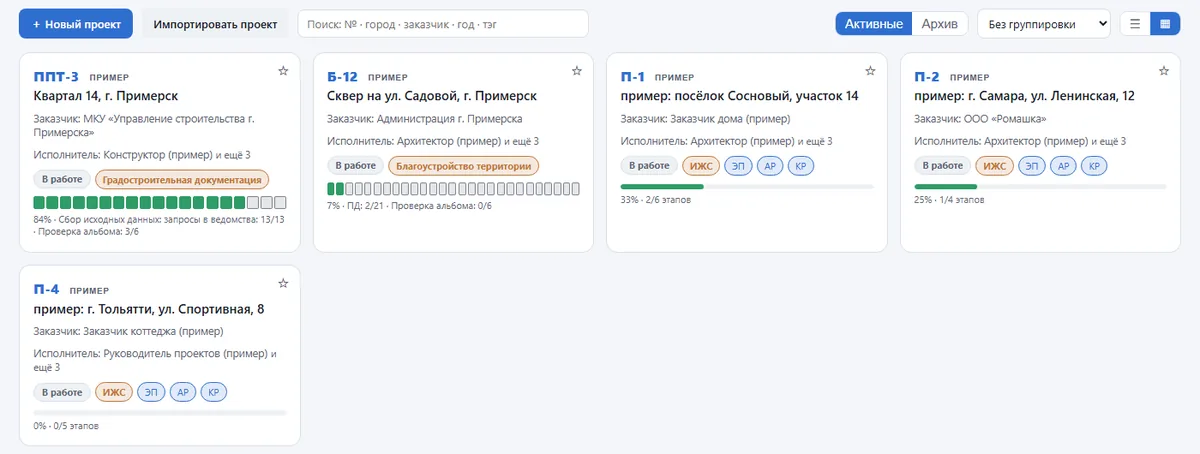
Task: Open project code П-1
Action: pyautogui.click(x=633, y=77)
